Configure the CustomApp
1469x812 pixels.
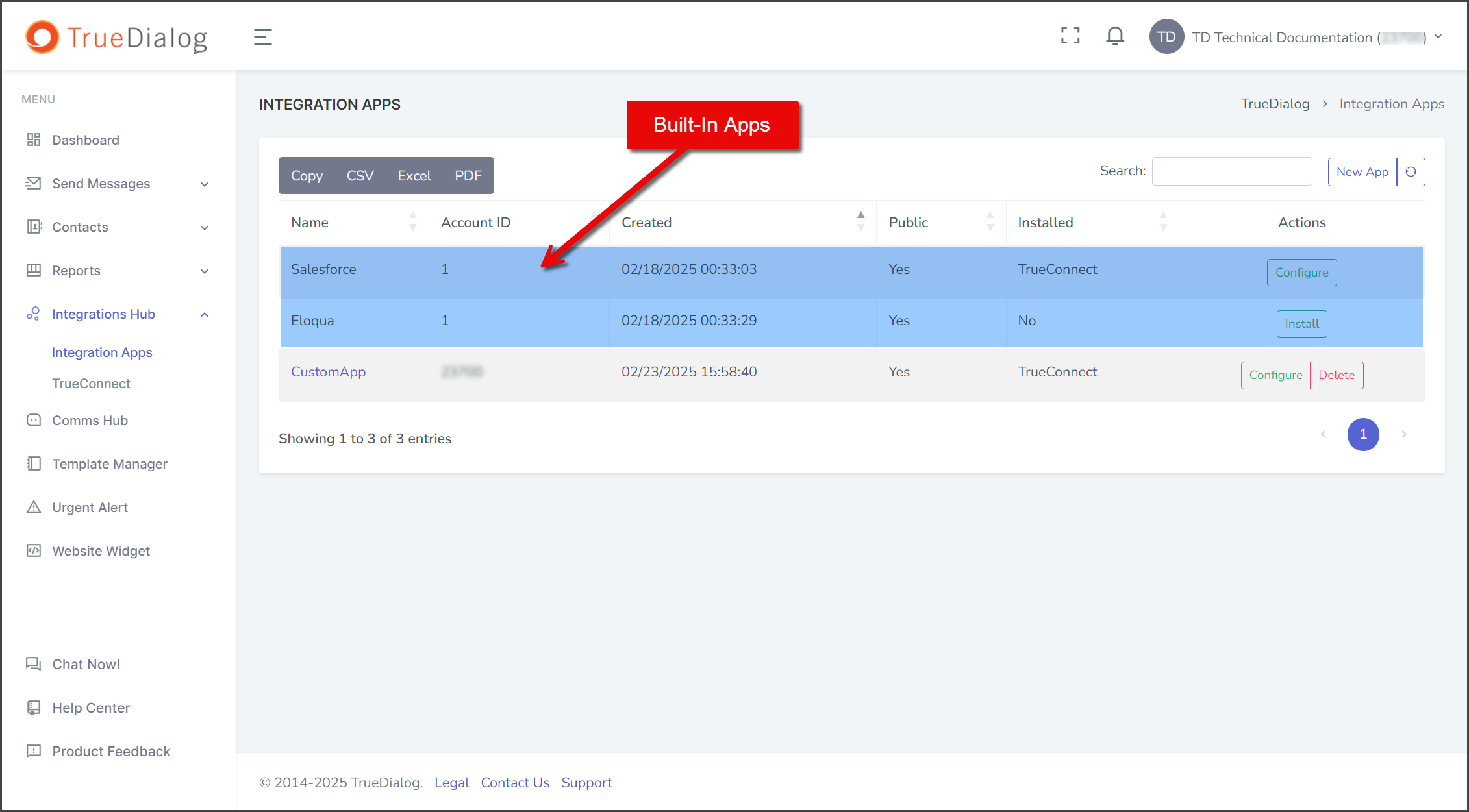click(x=1275, y=375)
